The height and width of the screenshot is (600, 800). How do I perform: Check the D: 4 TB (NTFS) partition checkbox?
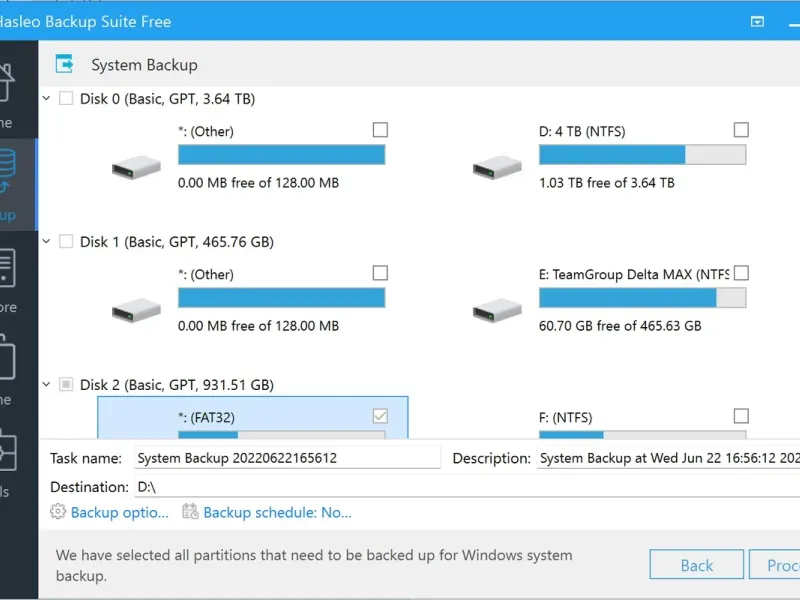point(741,130)
